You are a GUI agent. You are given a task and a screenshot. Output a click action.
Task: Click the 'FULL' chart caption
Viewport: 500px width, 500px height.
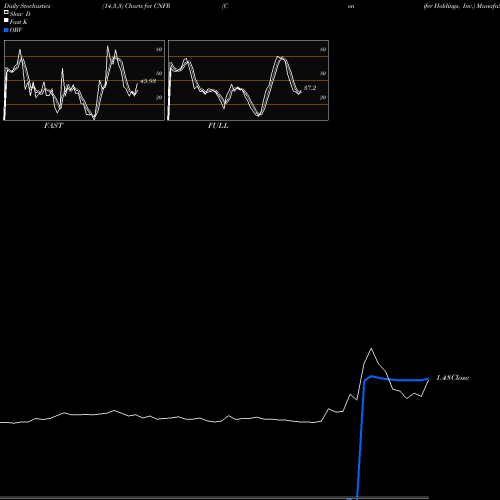[218, 126]
